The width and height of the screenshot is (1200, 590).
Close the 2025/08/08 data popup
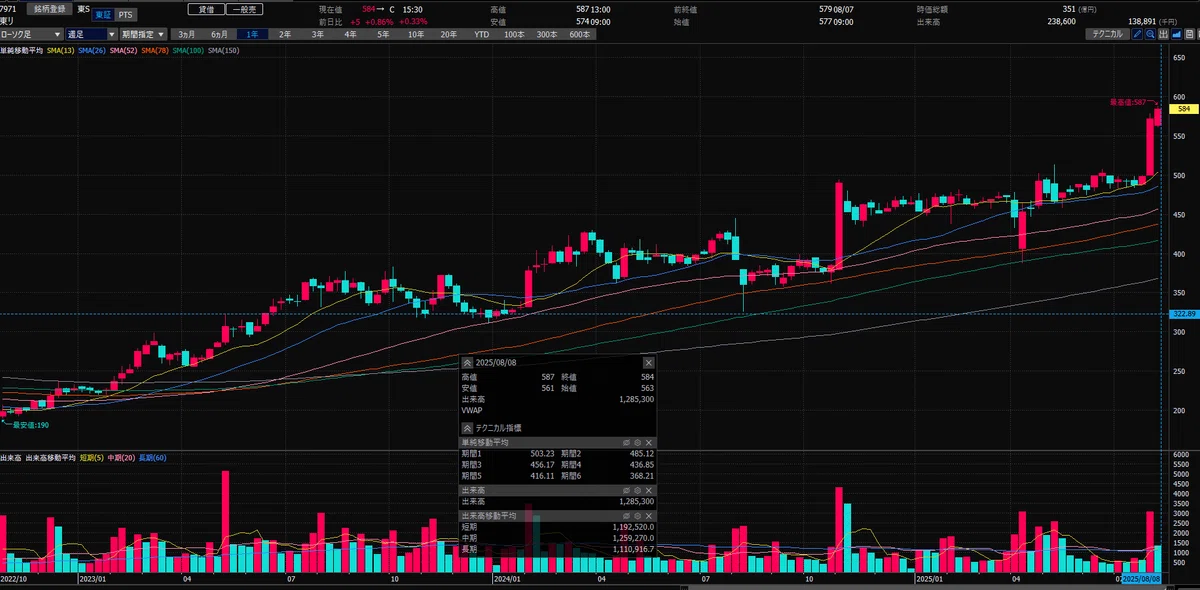(647, 362)
